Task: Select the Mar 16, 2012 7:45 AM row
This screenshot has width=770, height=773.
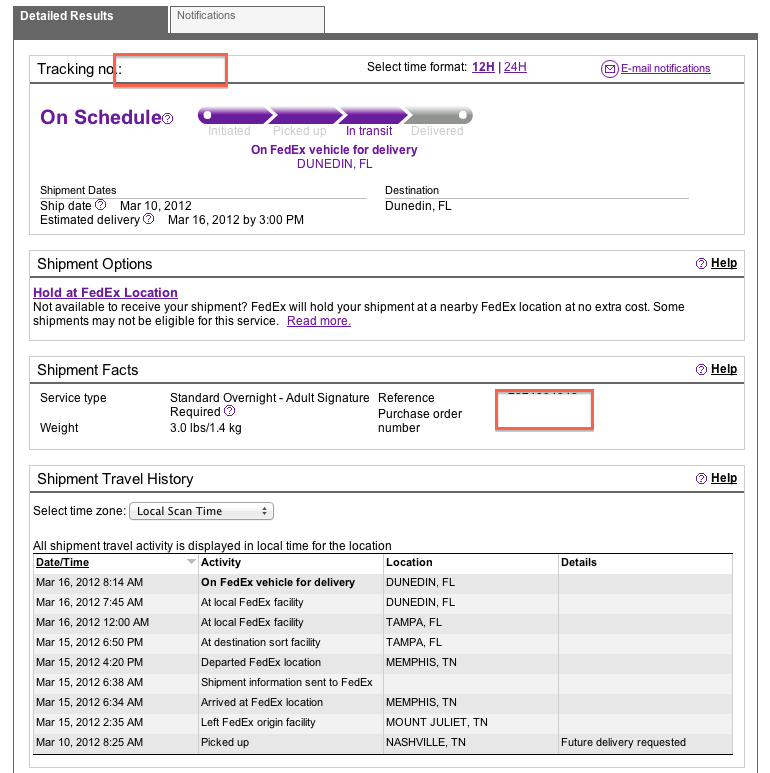Action: tap(383, 602)
